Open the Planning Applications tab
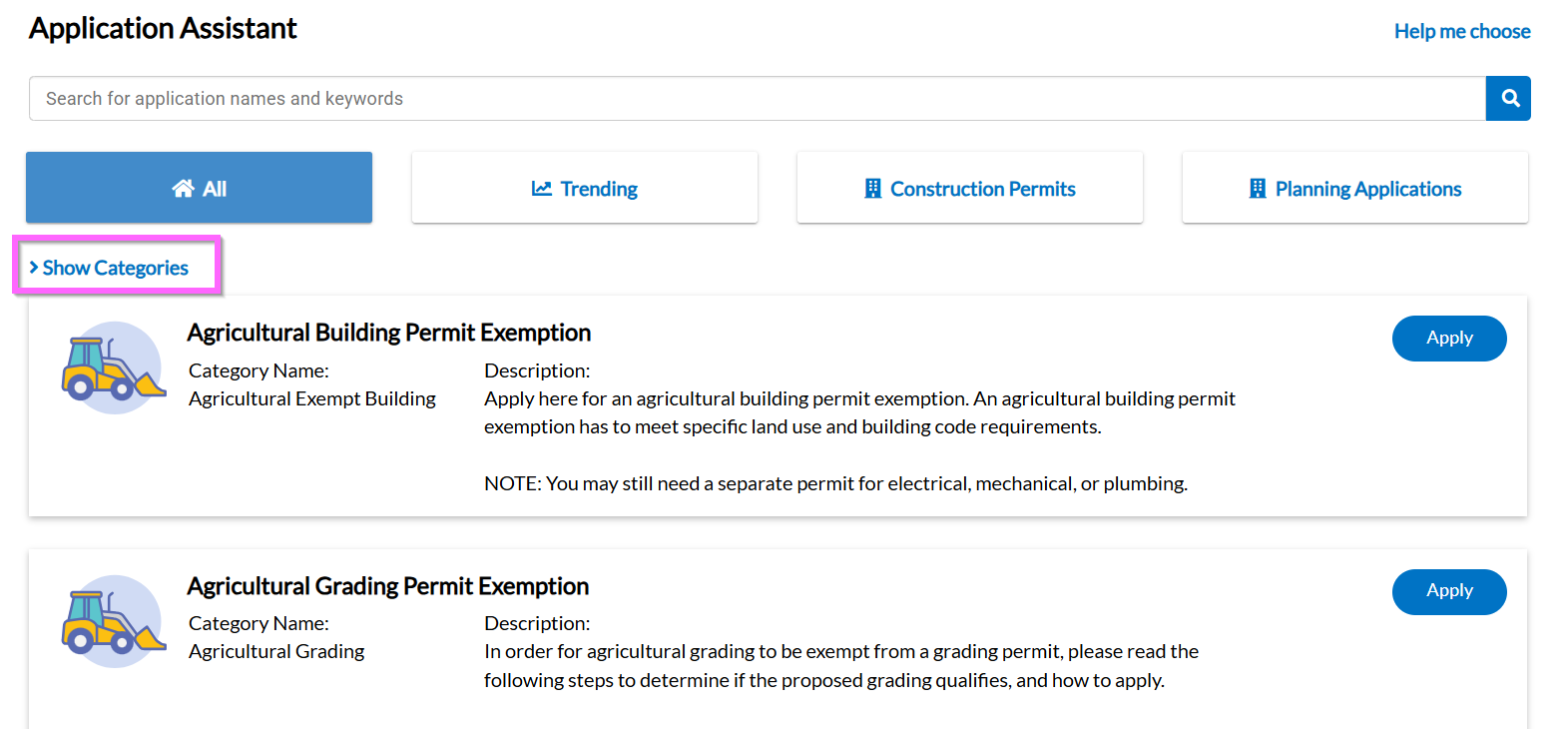Image resolution: width=1568 pixels, height=729 pixels. [x=1355, y=188]
